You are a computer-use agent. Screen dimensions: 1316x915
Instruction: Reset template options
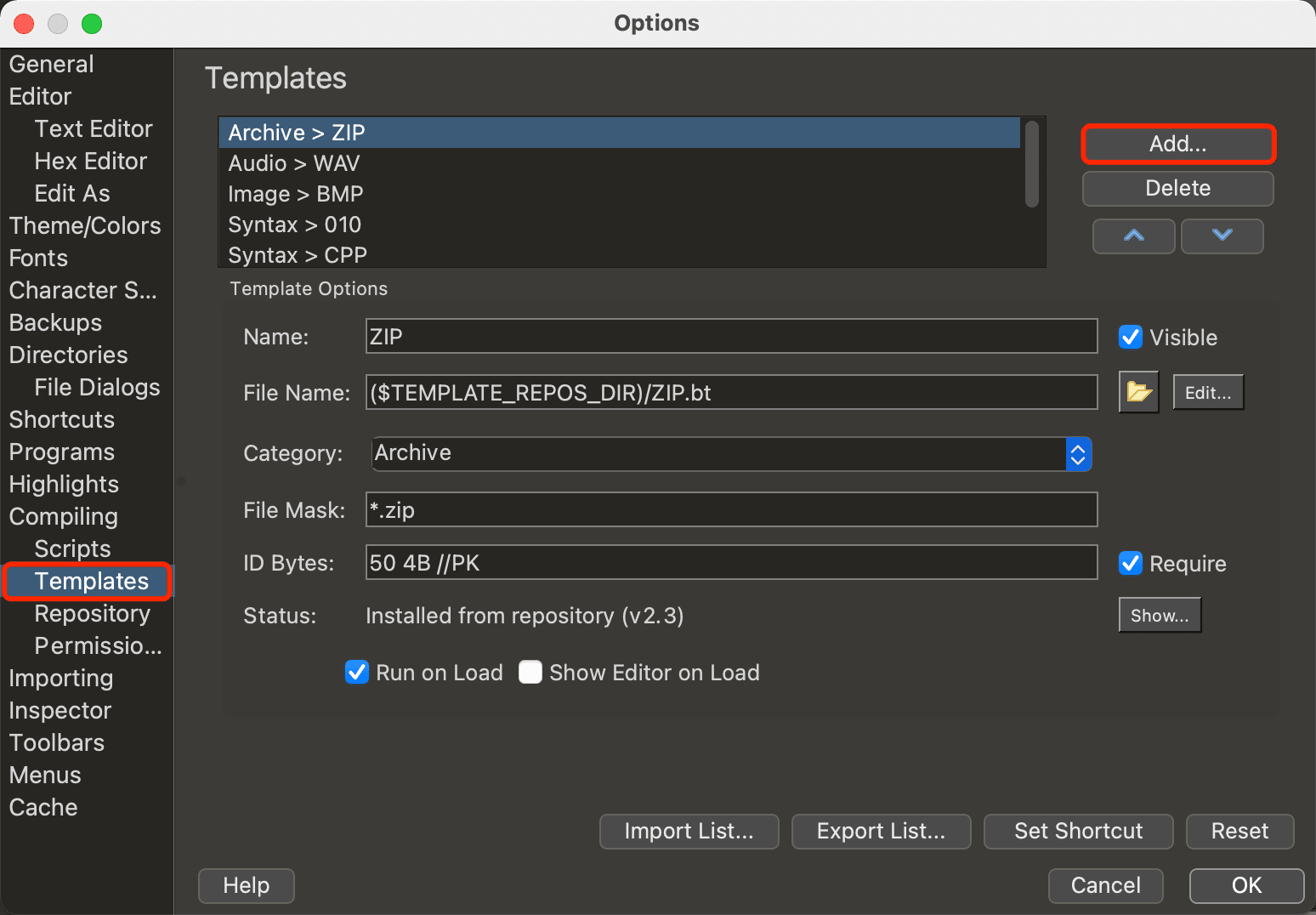click(1239, 831)
